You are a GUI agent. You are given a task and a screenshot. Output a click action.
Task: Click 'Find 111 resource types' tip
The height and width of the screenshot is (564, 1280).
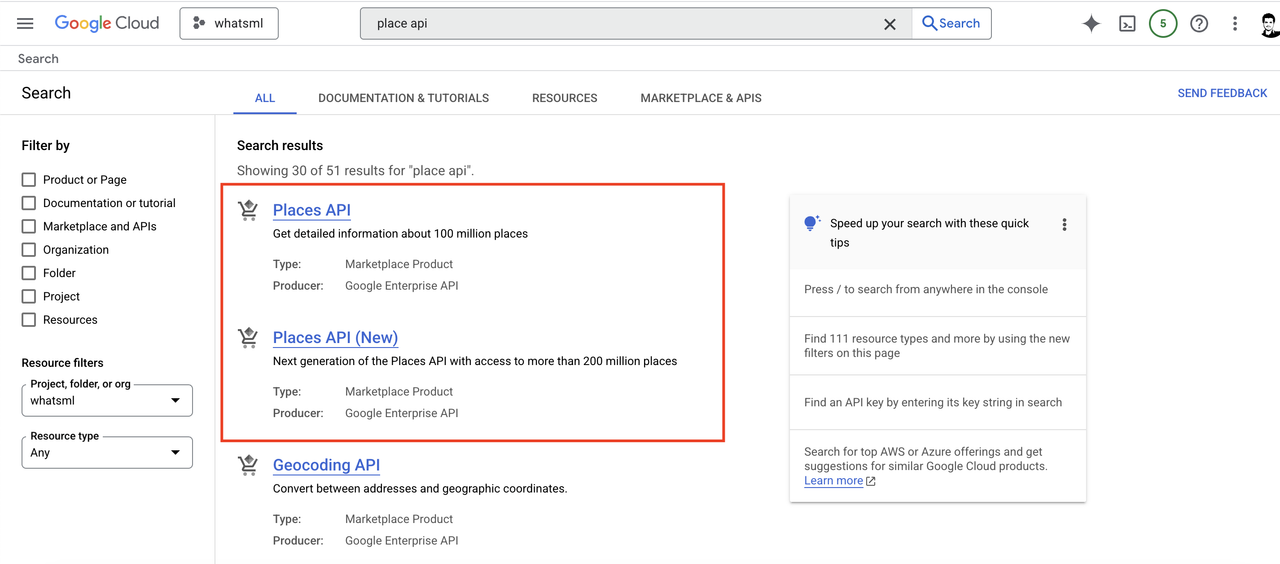pyautogui.click(x=937, y=346)
